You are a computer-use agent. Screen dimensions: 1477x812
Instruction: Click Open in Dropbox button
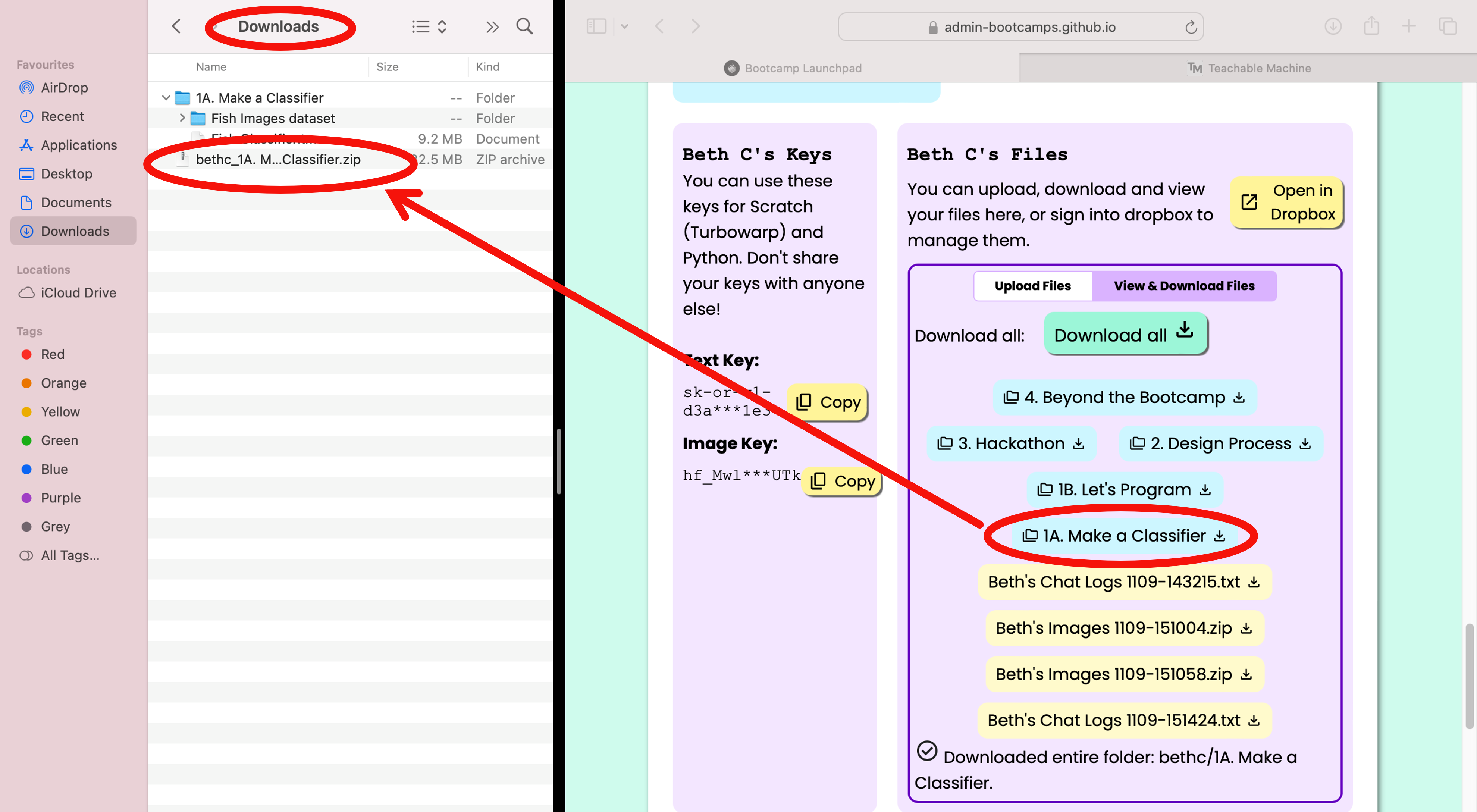(1287, 203)
